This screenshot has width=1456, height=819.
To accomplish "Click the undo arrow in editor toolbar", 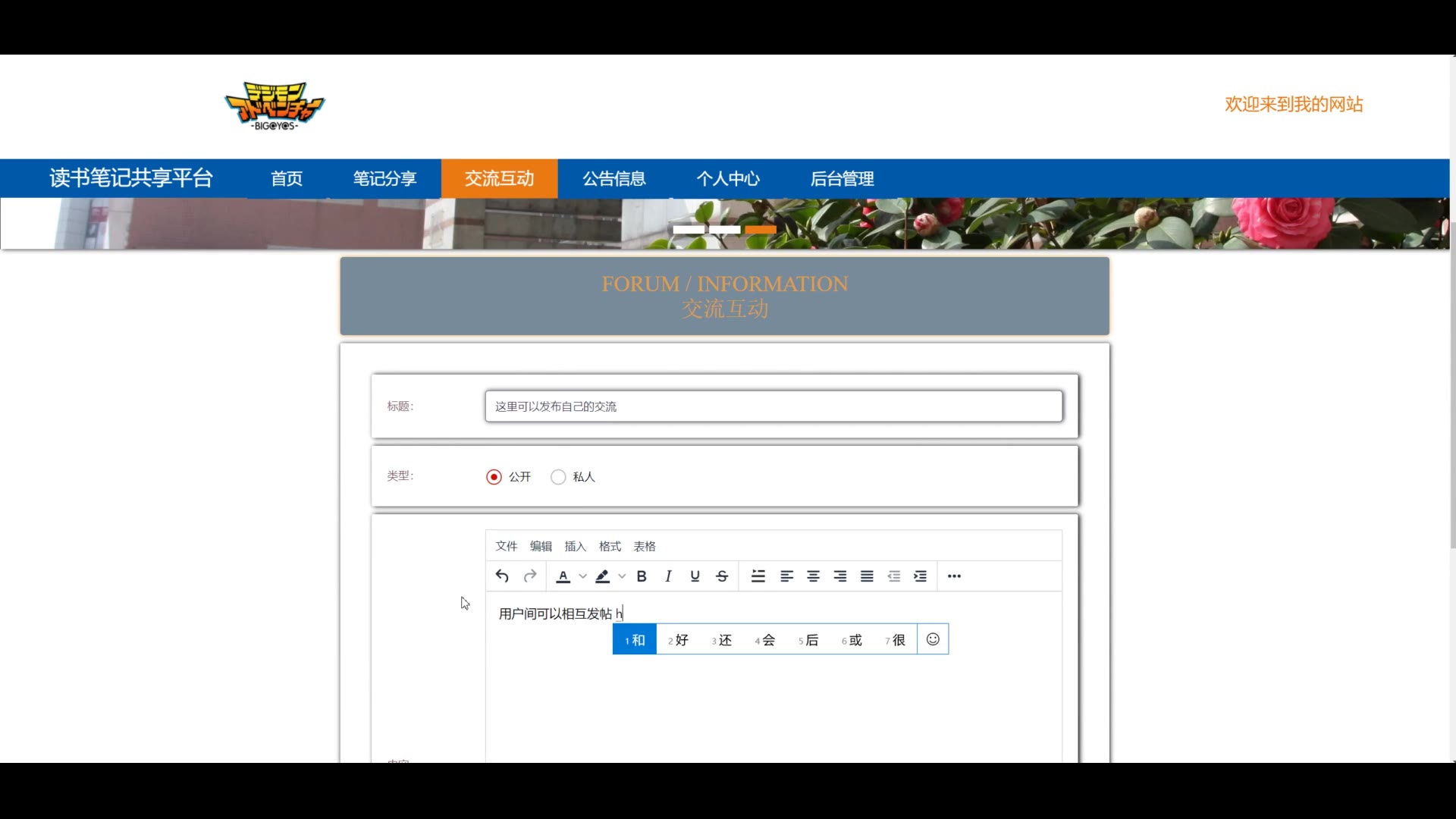I will click(502, 576).
